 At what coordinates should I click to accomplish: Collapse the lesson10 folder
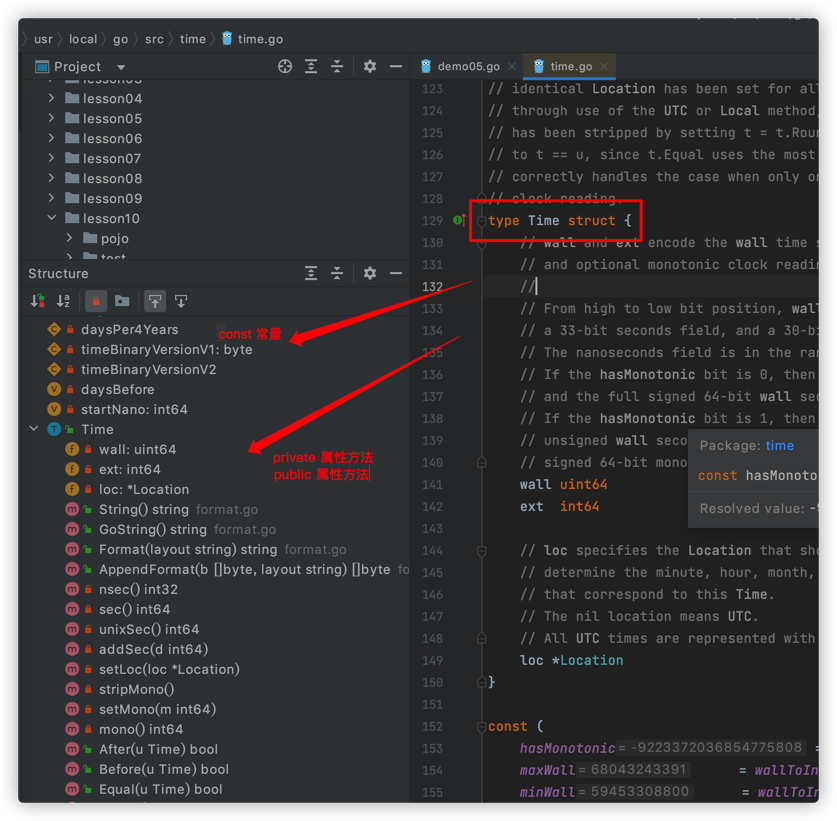tap(51, 218)
